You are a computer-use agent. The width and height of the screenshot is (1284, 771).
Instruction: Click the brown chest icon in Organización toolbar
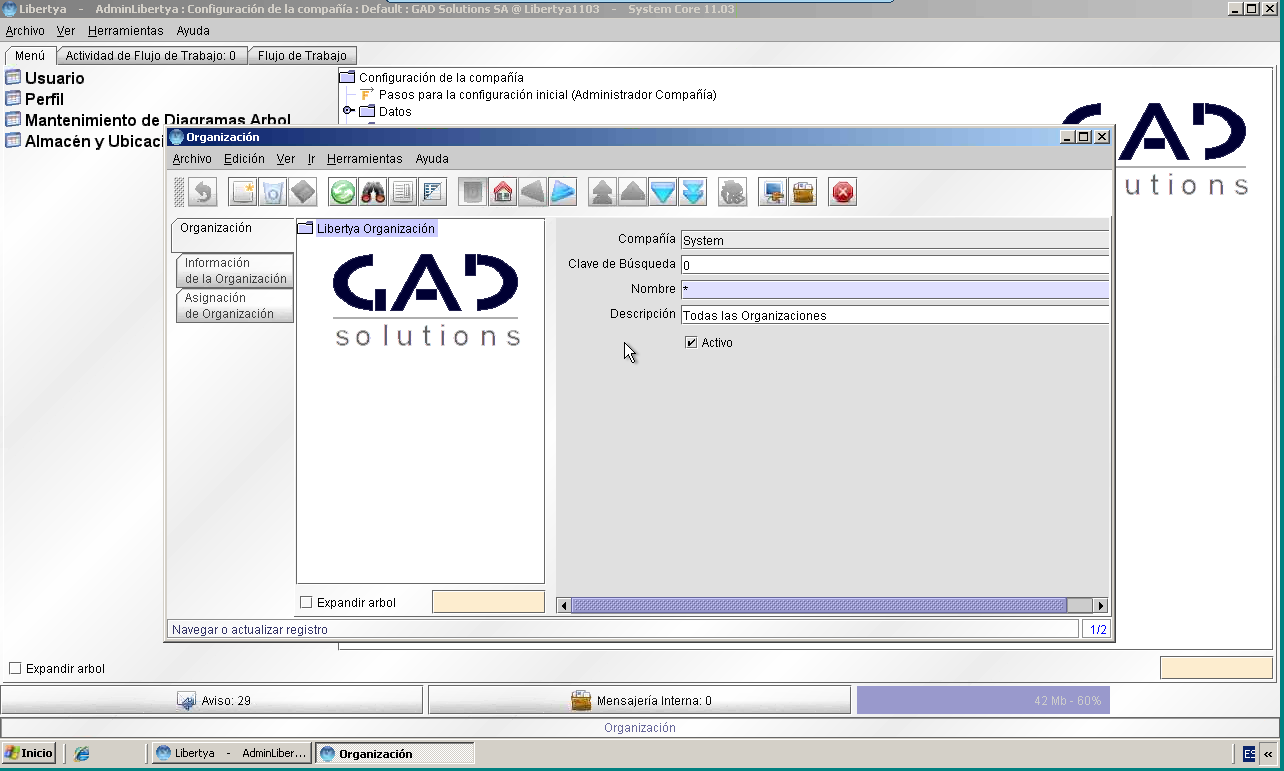(803, 191)
